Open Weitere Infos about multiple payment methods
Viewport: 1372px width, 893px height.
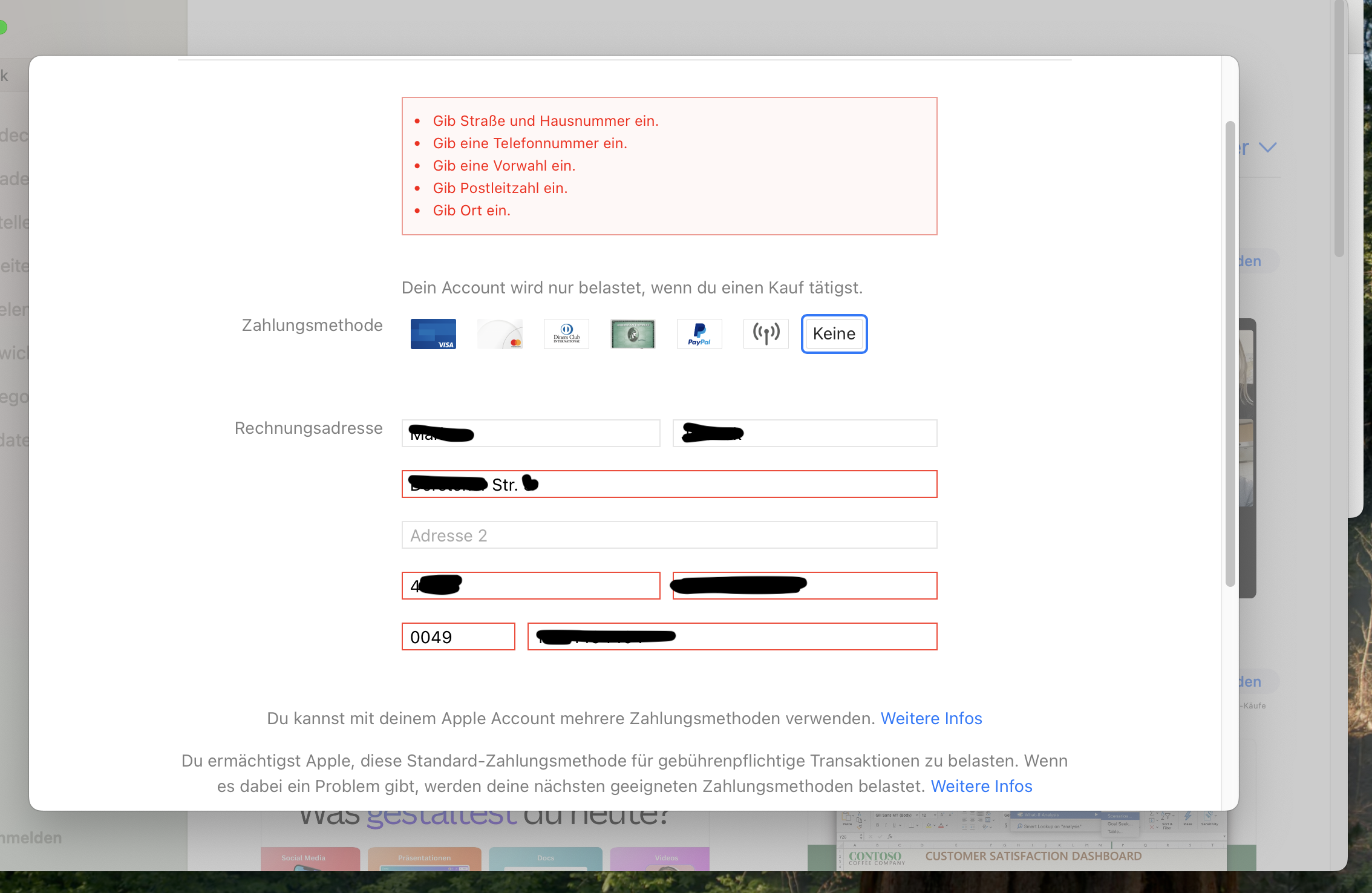tap(931, 718)
